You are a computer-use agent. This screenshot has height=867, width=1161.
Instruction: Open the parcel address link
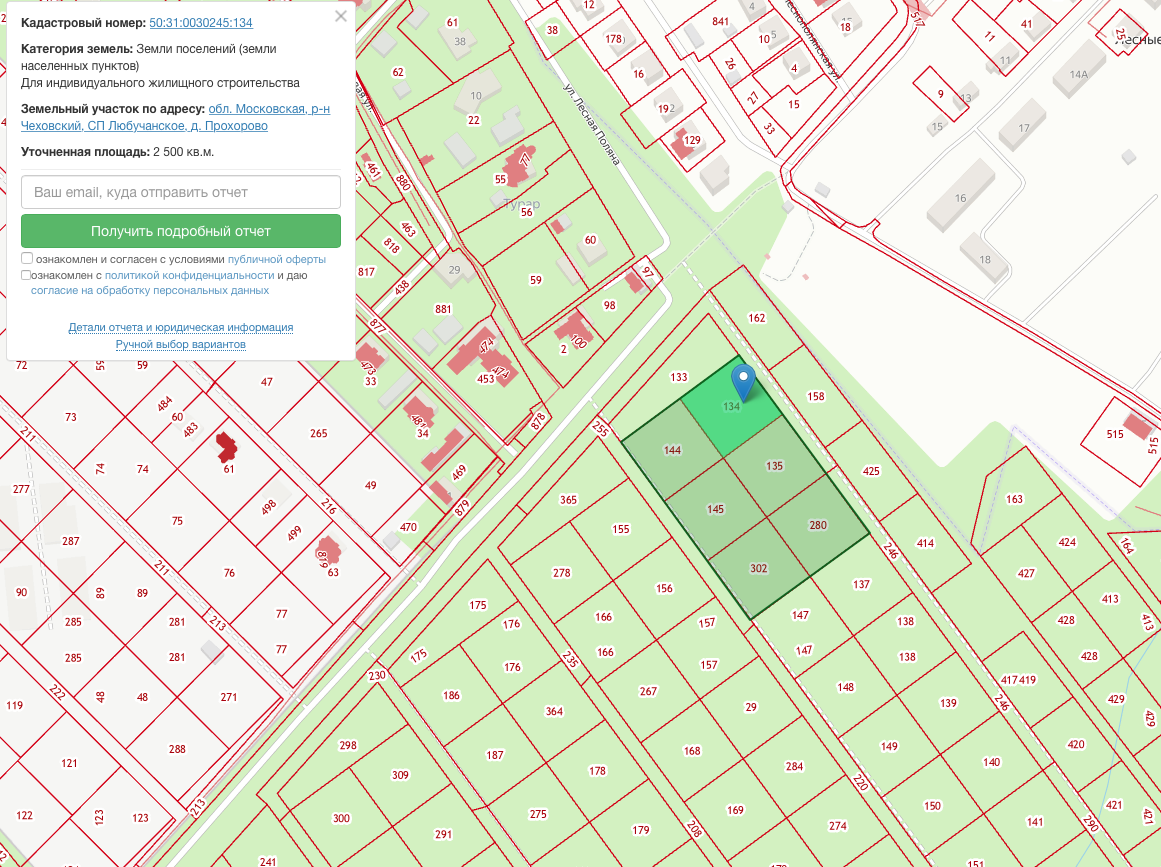point(175,117)
